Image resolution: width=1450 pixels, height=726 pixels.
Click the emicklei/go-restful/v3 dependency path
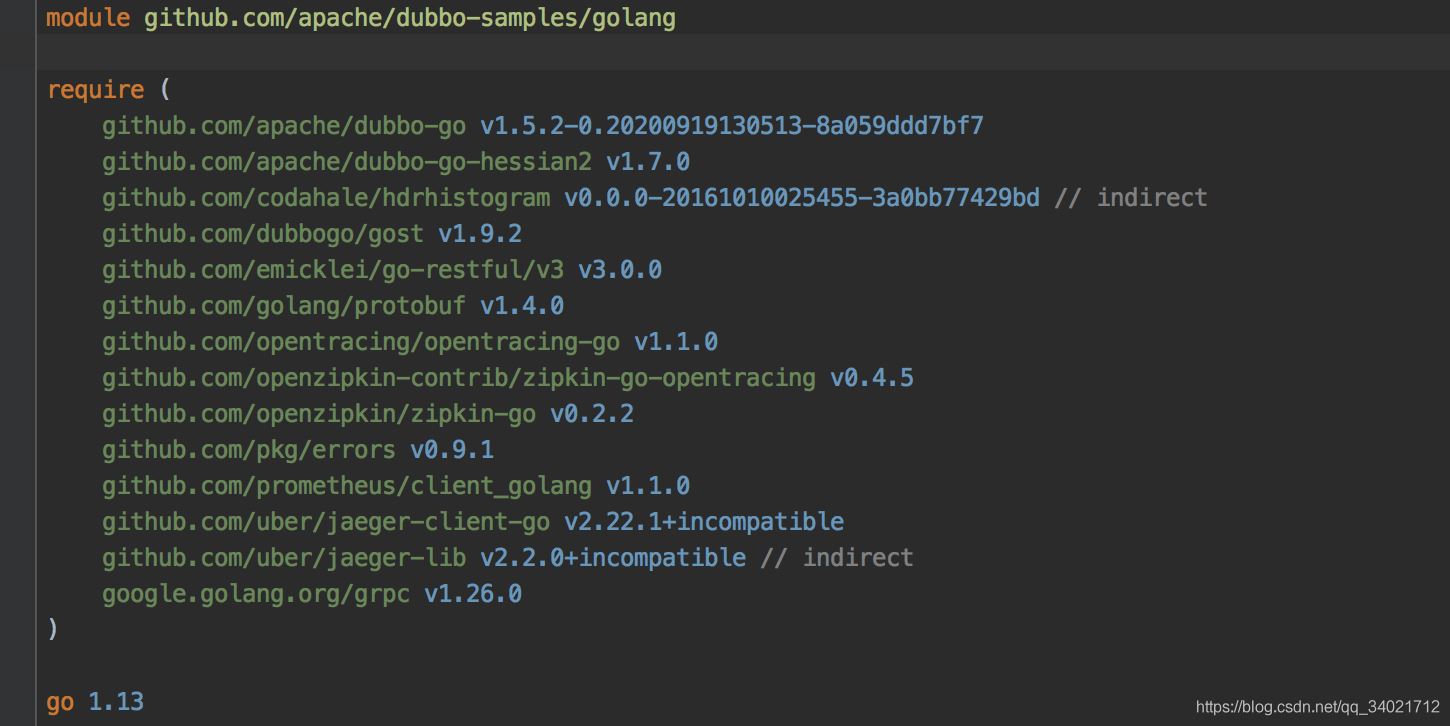[332, 270]
